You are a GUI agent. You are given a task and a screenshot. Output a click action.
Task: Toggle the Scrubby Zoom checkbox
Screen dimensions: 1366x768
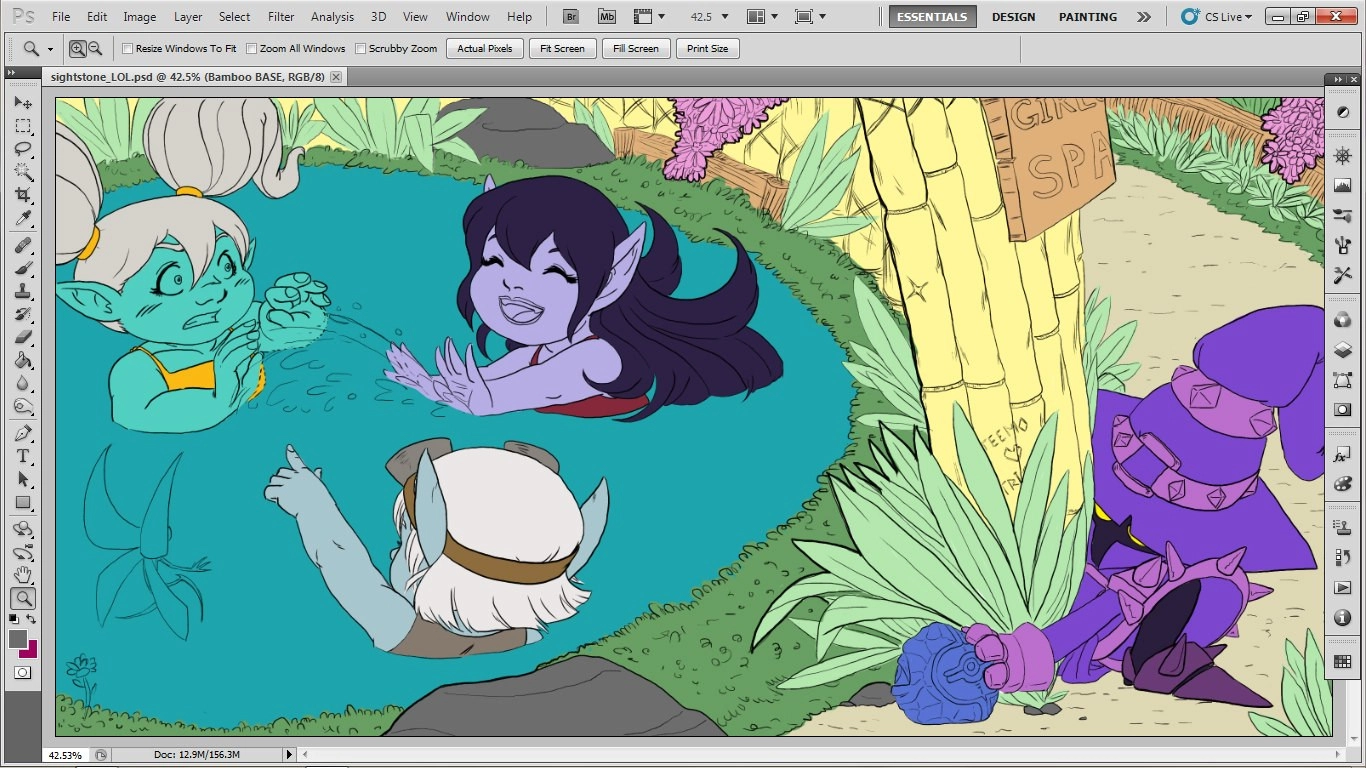[x=361, y=48]
